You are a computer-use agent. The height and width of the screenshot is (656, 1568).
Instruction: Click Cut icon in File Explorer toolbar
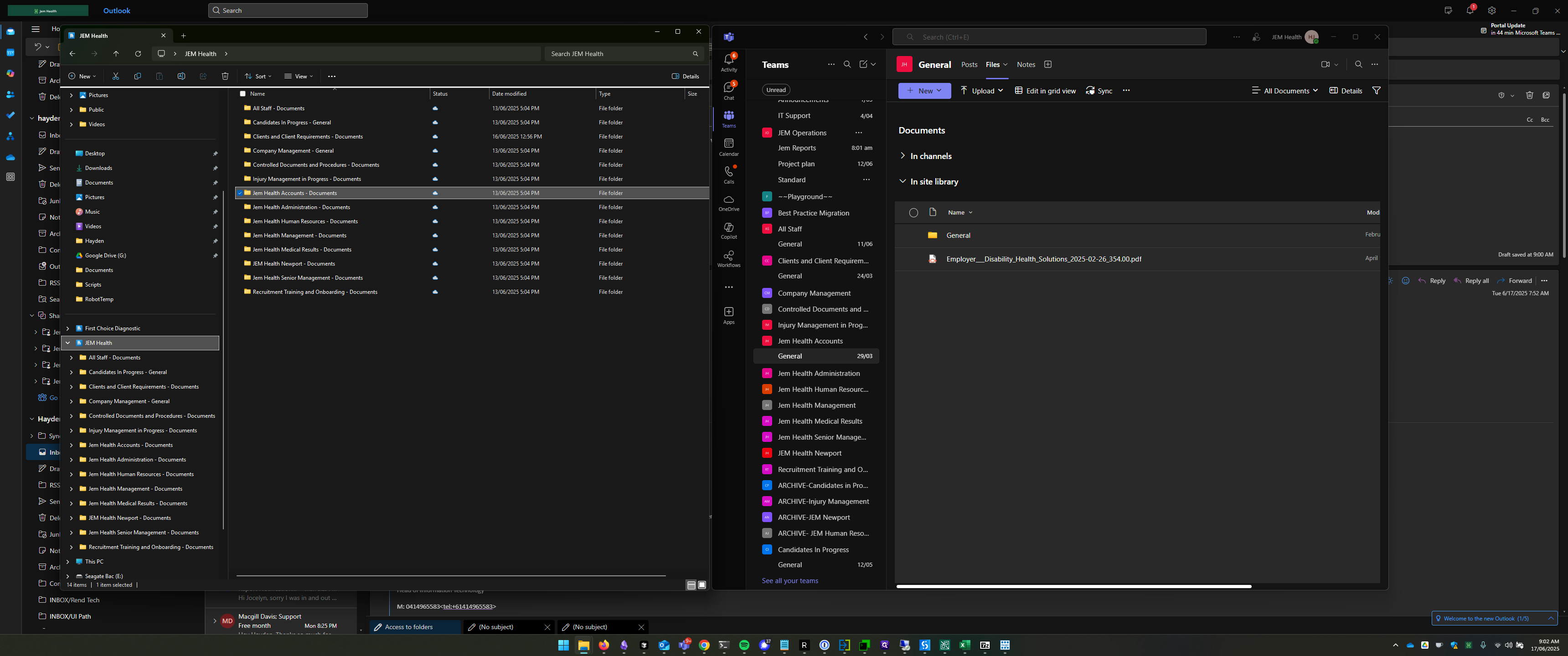116,76
